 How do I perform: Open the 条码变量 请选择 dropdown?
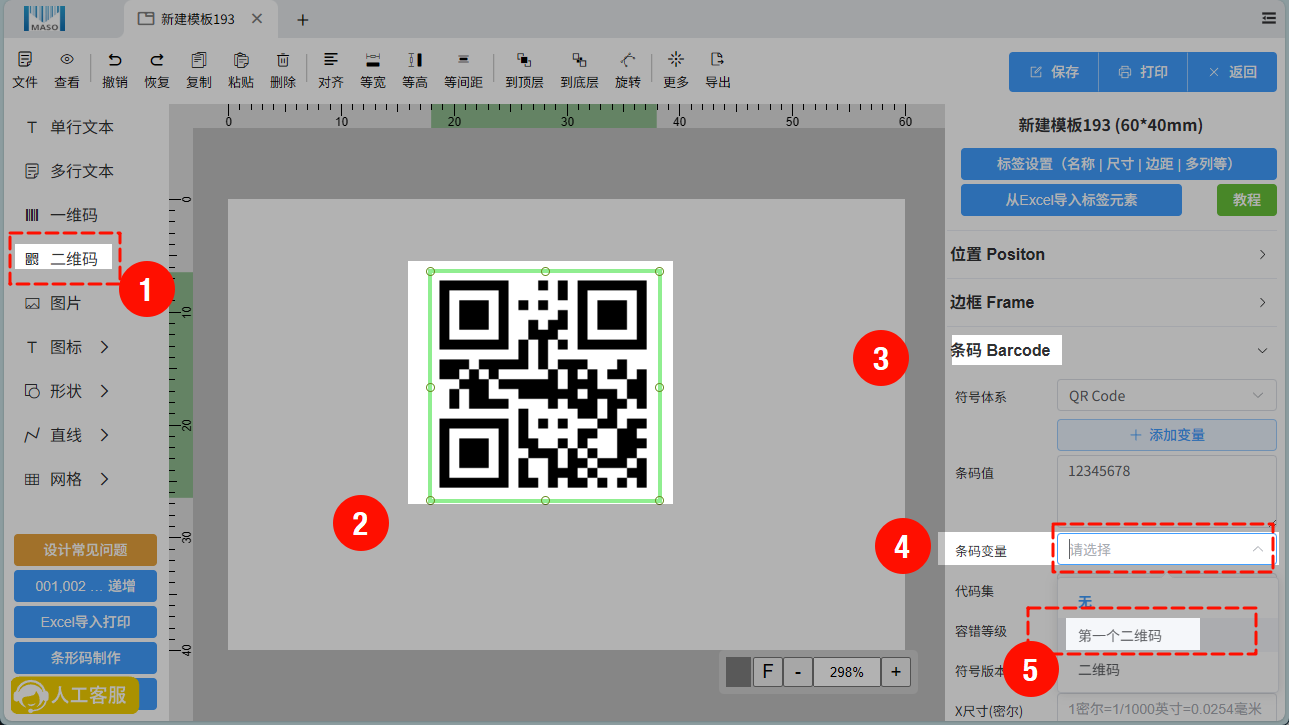(x=1166, y=549)
